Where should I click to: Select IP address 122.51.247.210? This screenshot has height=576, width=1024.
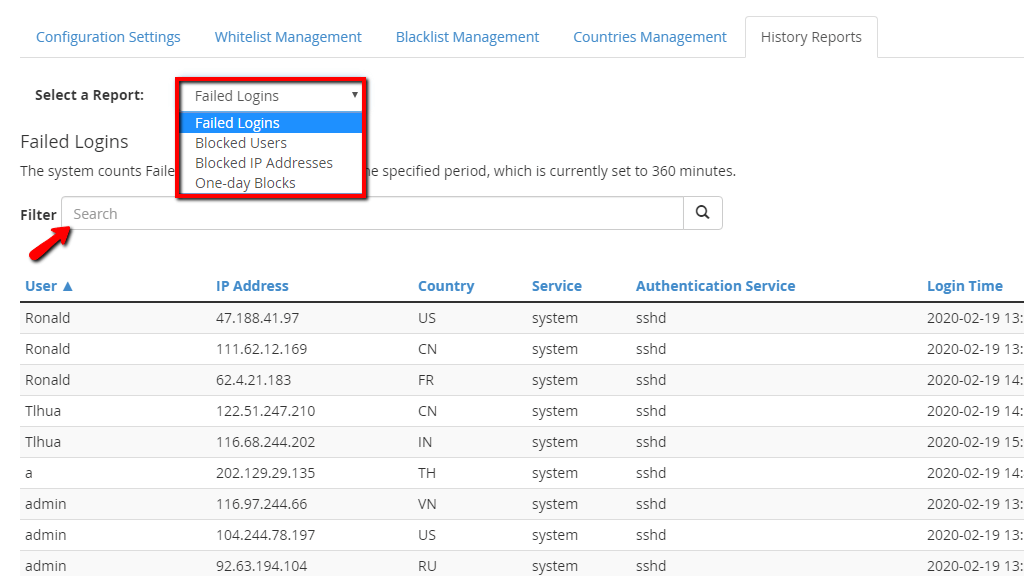(265, 411)
